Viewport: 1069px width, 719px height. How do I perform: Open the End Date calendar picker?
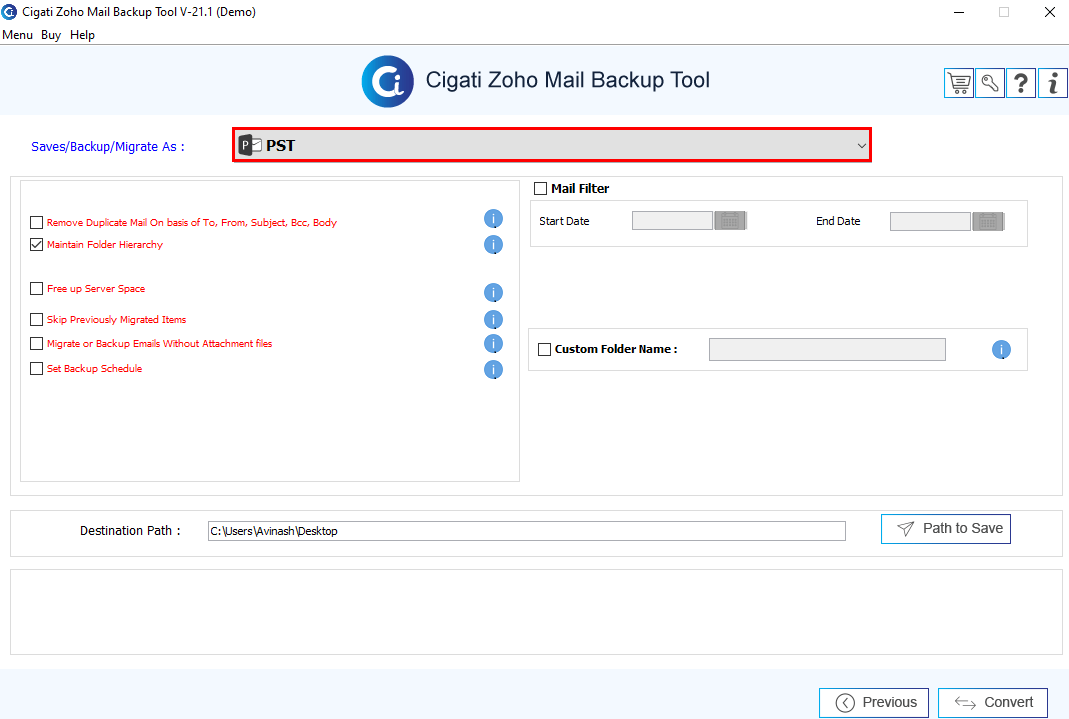coord(988,221)
